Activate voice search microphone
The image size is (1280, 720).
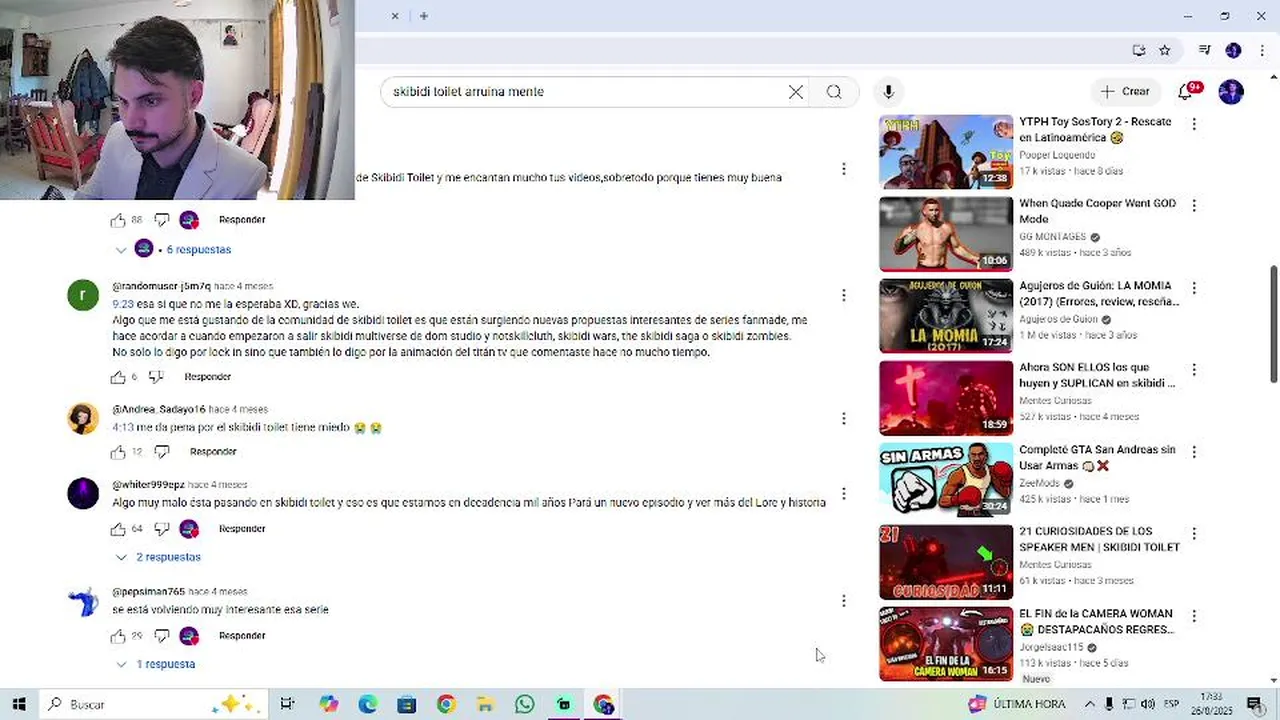point(888,92)
